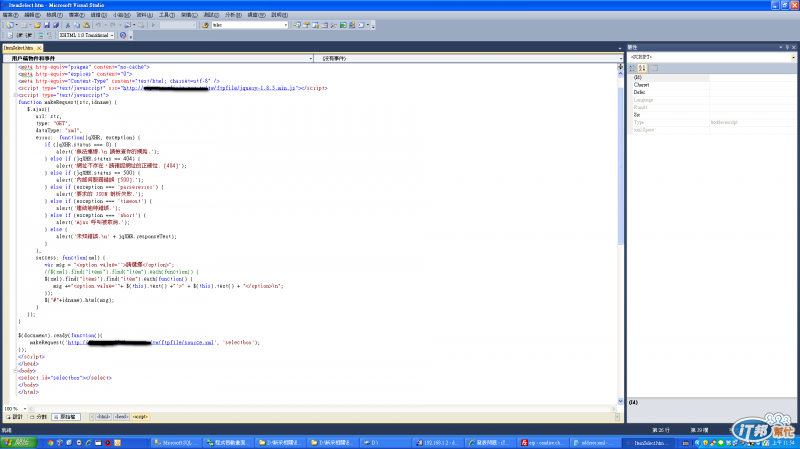Click the Internet Explorer quick launch icon
Screen dimensions: 800x449
(88, 442)
